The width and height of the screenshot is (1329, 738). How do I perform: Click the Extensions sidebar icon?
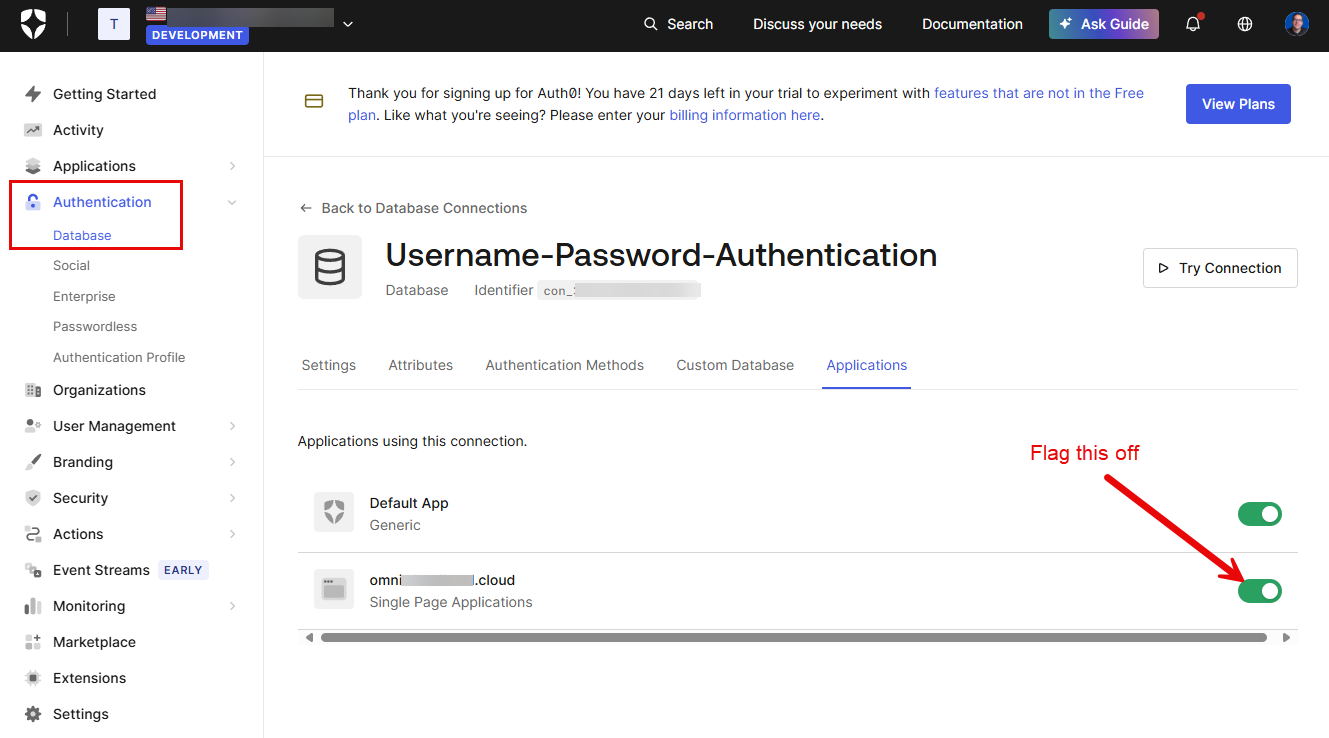click(x=33, y=678)
